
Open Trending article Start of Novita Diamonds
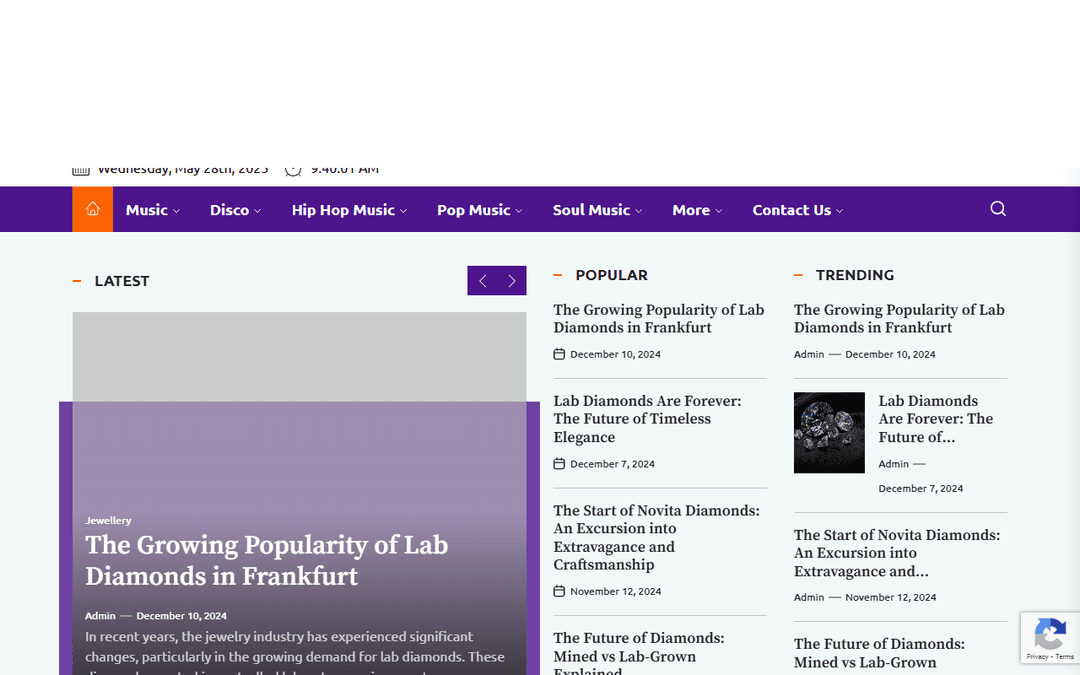897,552
